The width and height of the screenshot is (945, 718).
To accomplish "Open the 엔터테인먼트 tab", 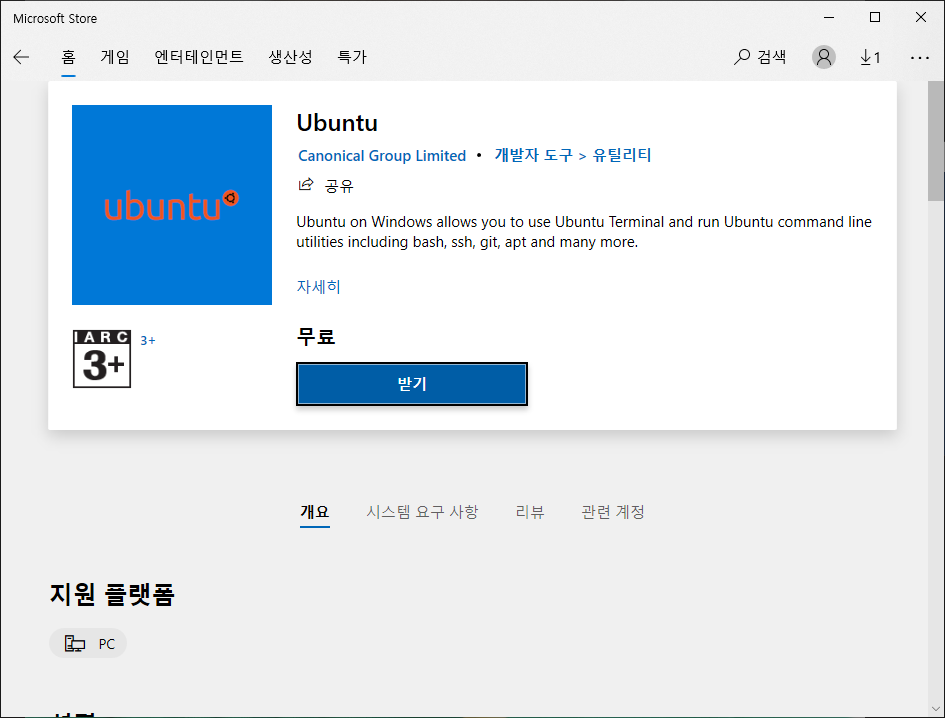I will (x=199, y=57).
